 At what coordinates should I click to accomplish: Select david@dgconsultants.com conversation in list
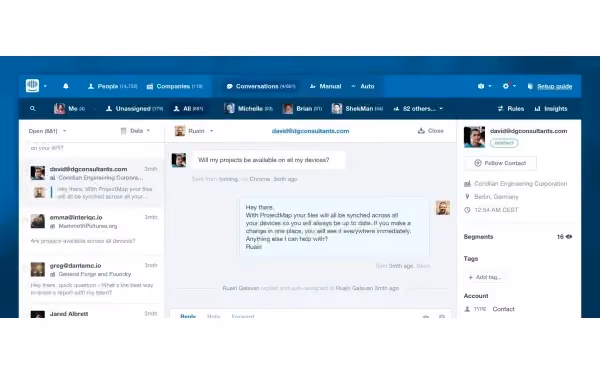[x=92, y=183]
